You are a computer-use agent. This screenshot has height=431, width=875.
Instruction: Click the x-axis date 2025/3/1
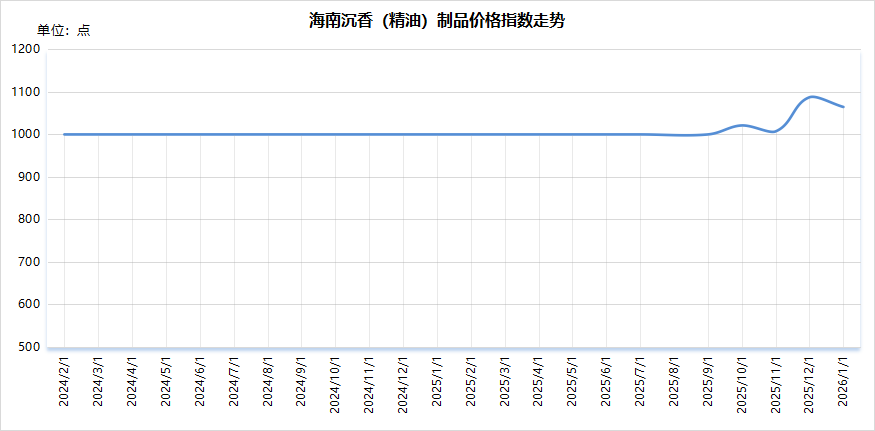[505, 381]
